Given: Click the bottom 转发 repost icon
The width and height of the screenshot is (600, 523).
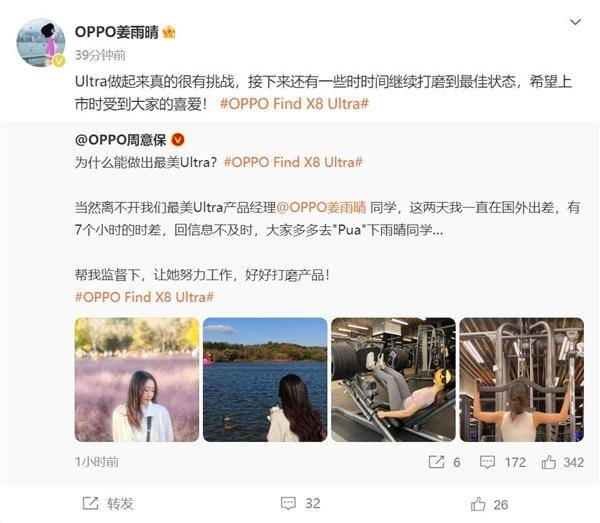Looking at the screenshot, I should click(90, 503).
